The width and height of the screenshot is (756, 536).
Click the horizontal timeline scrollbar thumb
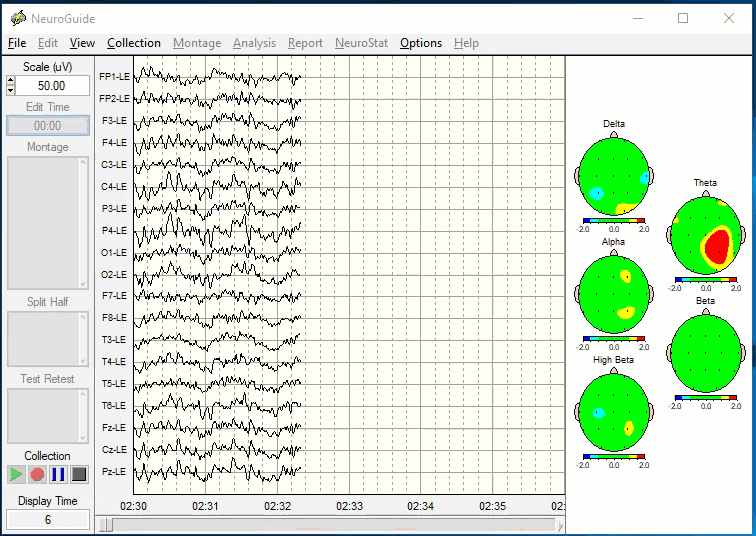[x=107, y=525]
